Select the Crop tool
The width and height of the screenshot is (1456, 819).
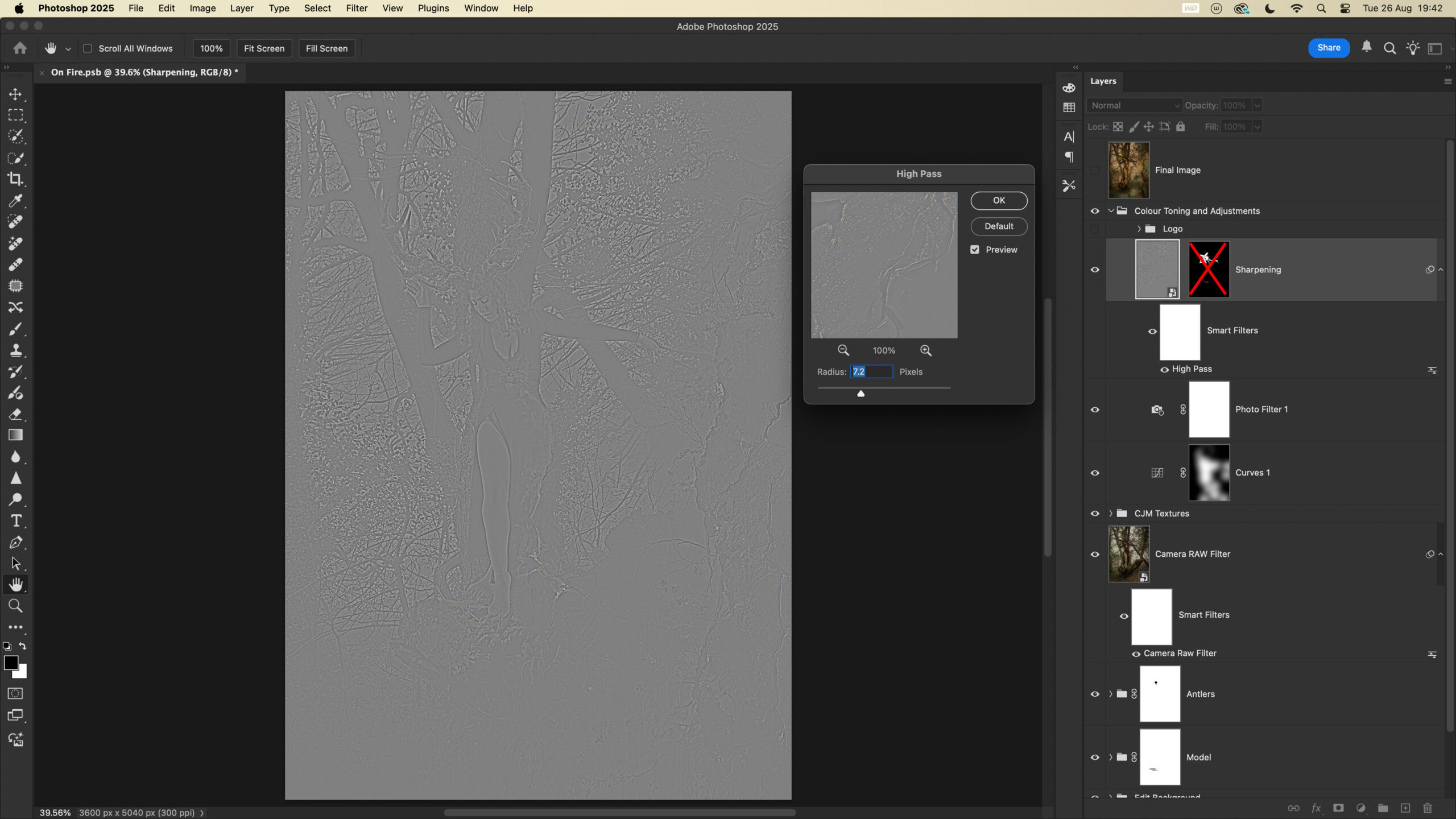(x=15, y=179)
